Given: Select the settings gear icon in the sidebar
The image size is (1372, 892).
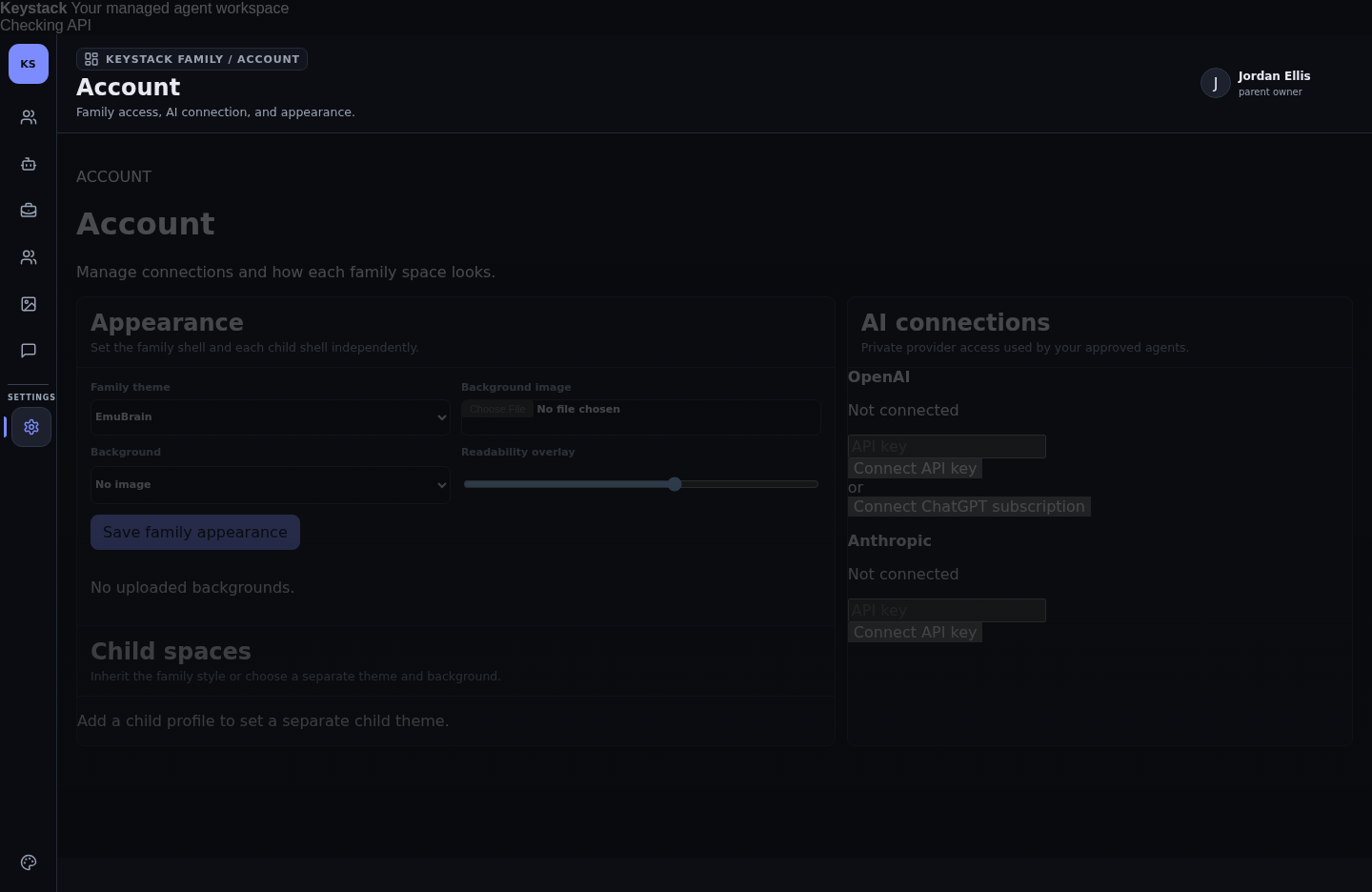Looking at the screenshot, I should (x=31, y=427).
